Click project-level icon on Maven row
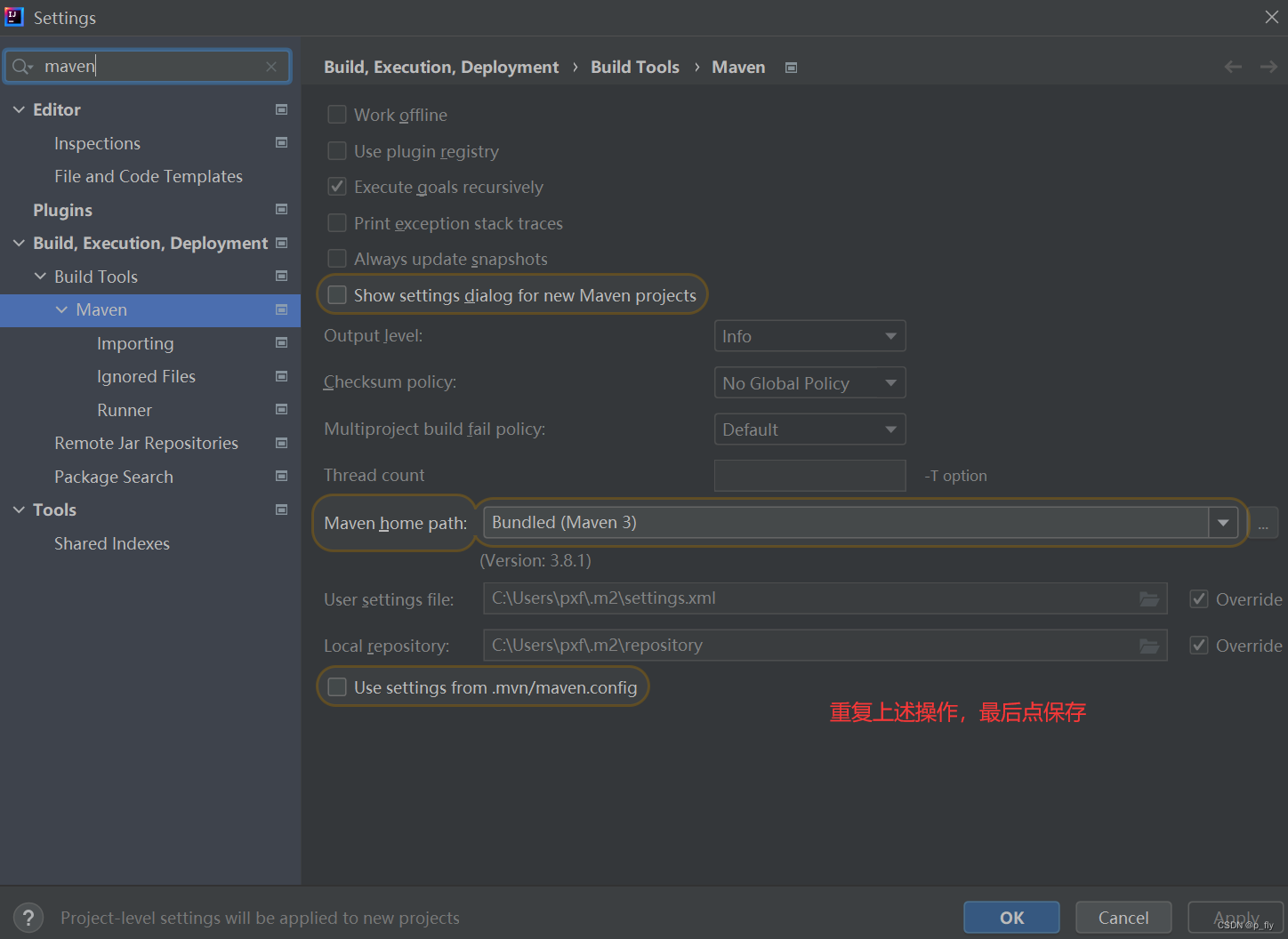 (281, 309)
